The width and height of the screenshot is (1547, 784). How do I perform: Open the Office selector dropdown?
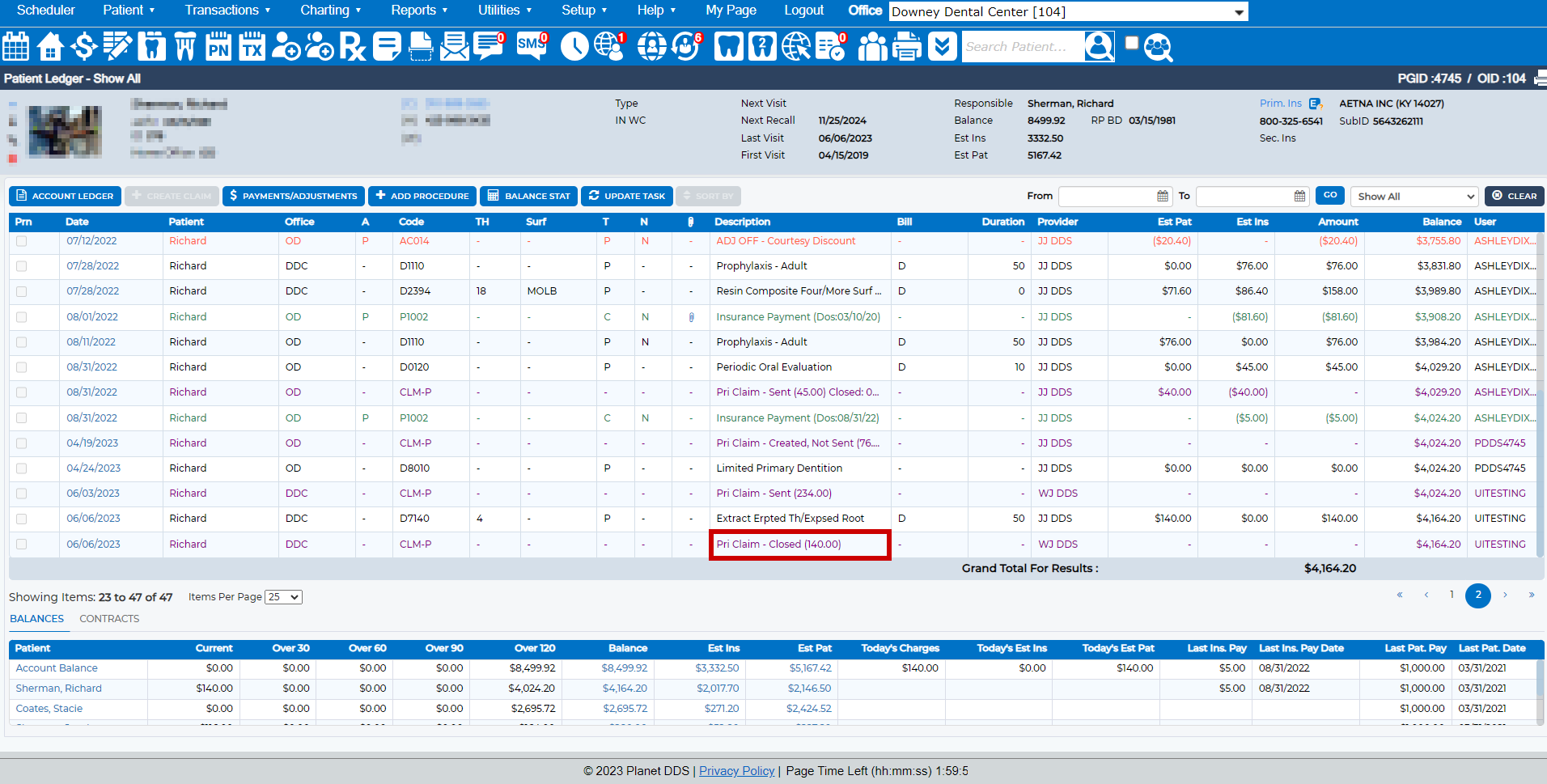[x=1068, y=11]
